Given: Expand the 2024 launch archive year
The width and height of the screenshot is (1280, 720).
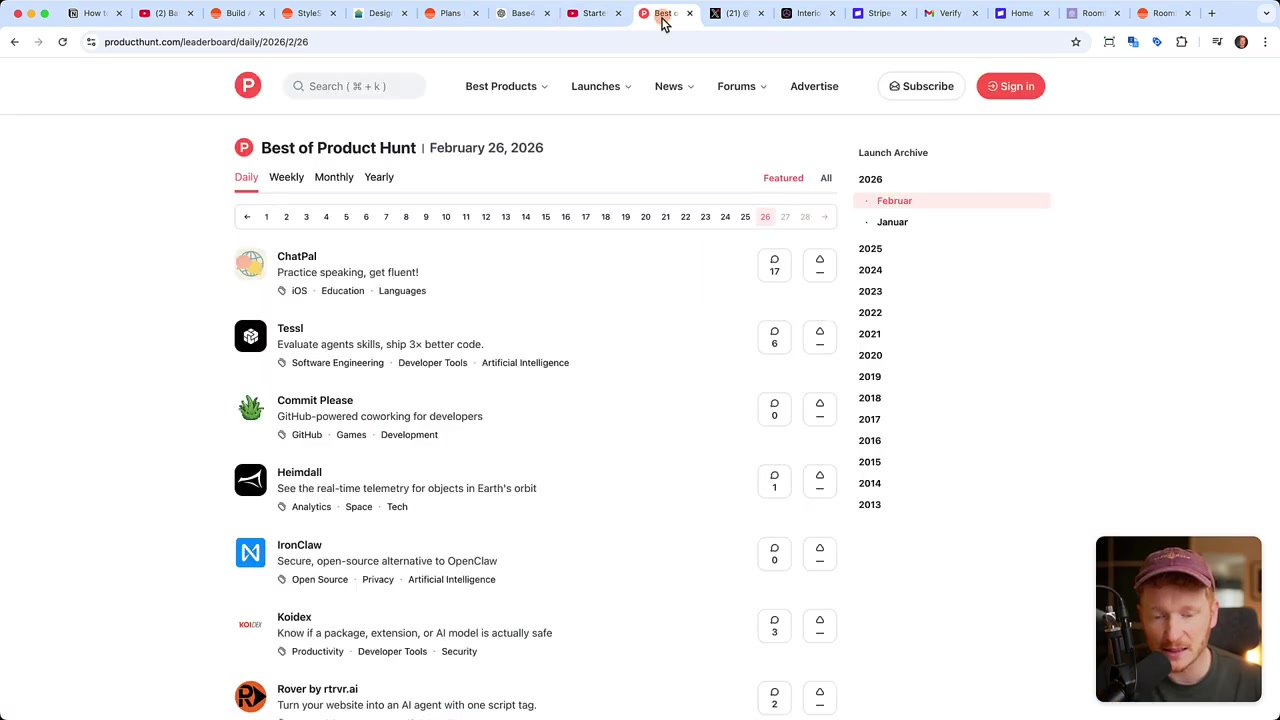Looking at the screenshot, I should coord(870,270).
